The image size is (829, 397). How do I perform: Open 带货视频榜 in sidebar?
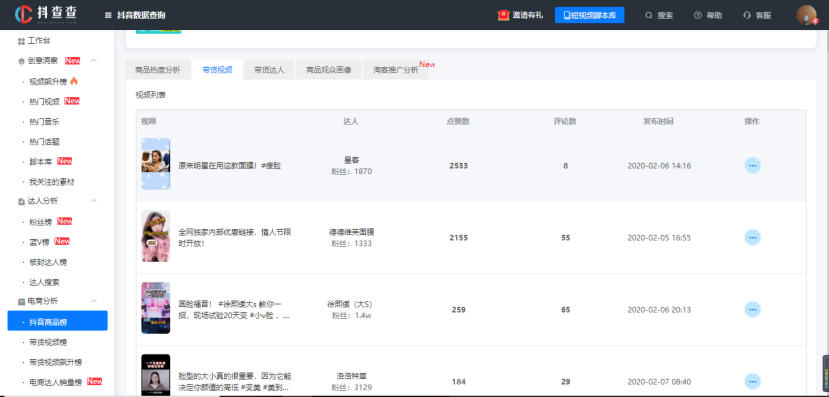coord(48,342)
